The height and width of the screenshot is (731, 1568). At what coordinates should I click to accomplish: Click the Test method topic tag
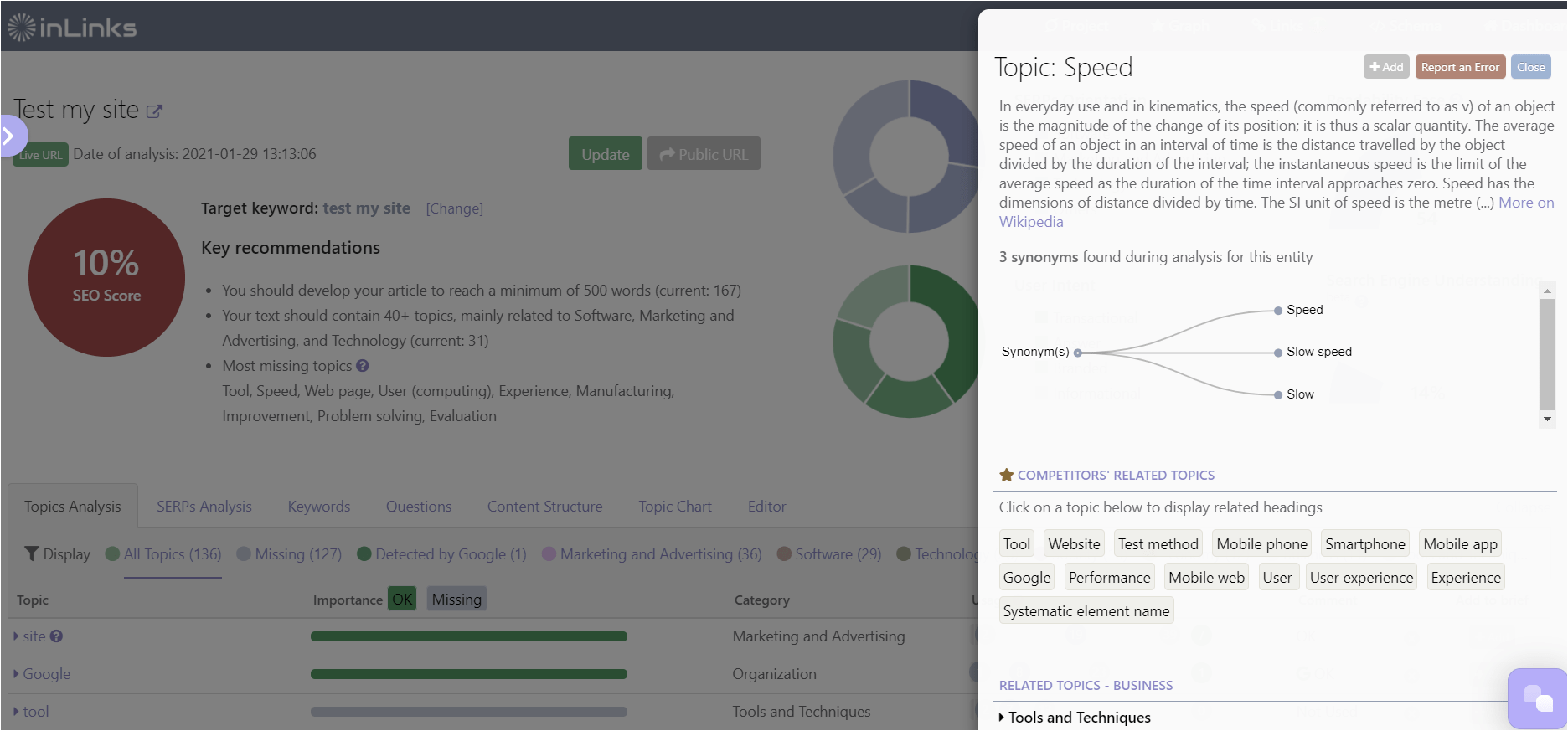(x=1158, y=544)
